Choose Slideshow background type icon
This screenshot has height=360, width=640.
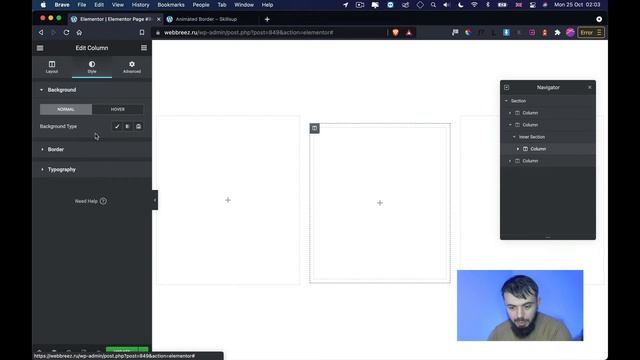click(138, 127)
